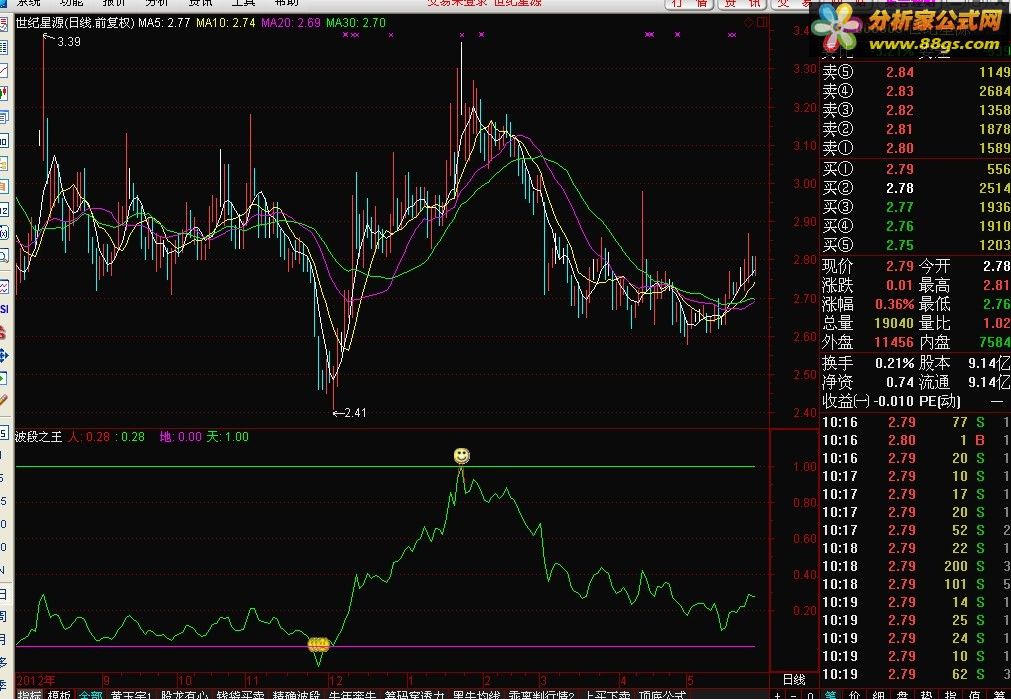Open the candlestick chart icon in left sidebar
Viewport: 1011px width, 699px height.
pyautogui.click(x=4, y=94)
